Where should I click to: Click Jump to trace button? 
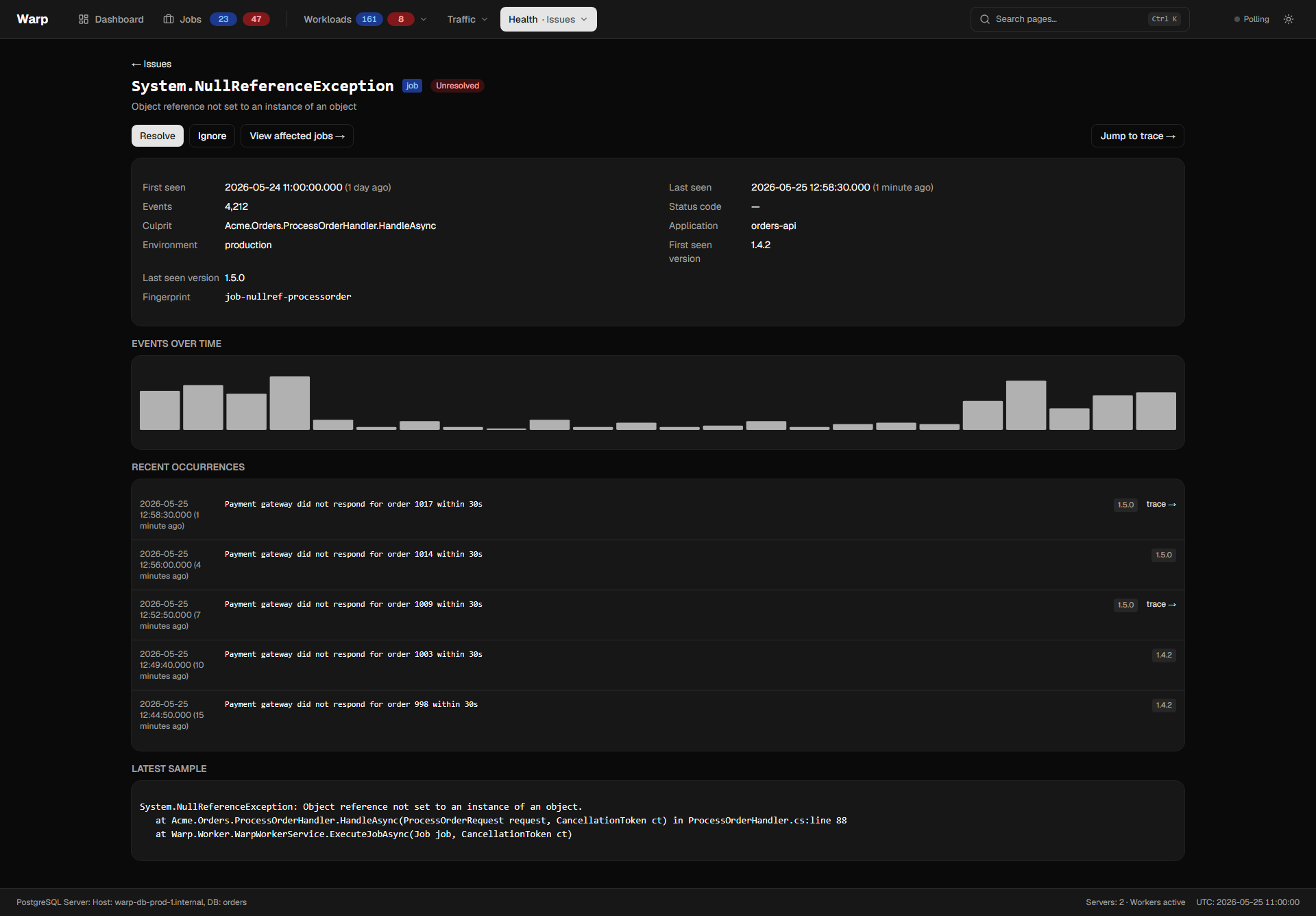[x=1137, y=136]
